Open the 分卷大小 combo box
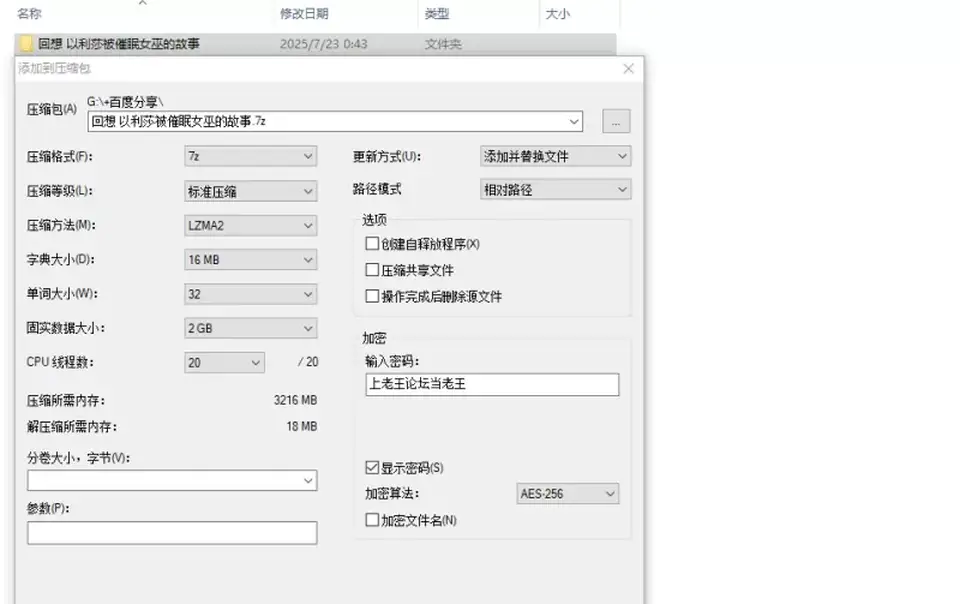Screen dimensions: 960x604 point(172,480)
